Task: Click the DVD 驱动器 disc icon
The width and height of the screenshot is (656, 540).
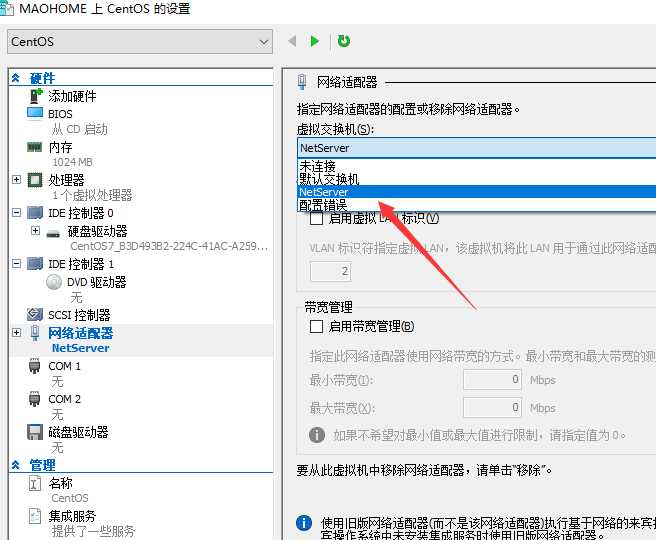Action: [54, 282]
